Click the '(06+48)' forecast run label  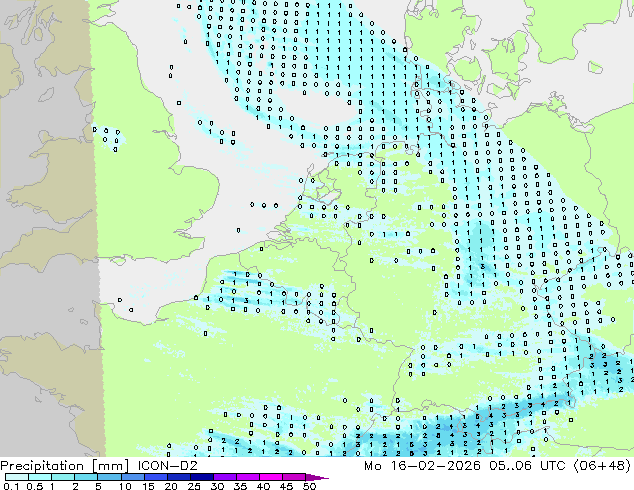coord(602,466)
